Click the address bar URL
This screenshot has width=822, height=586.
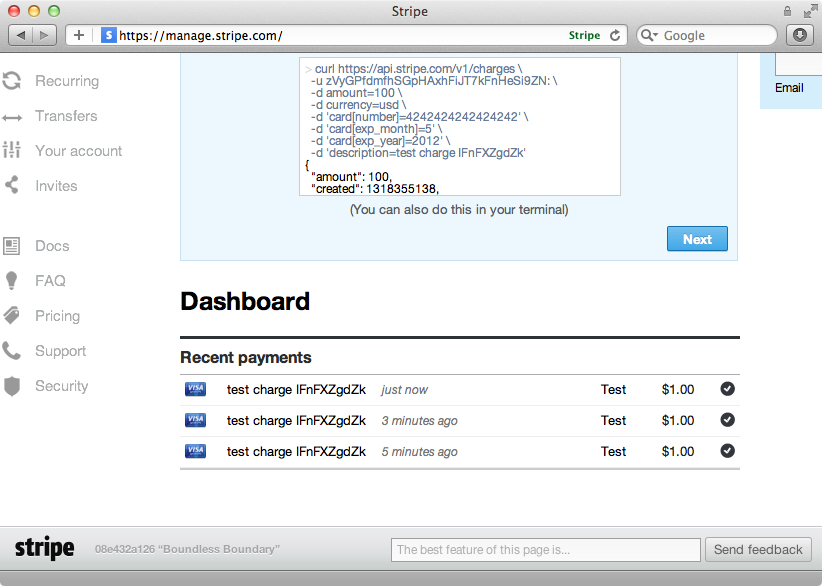coord(201,36)
